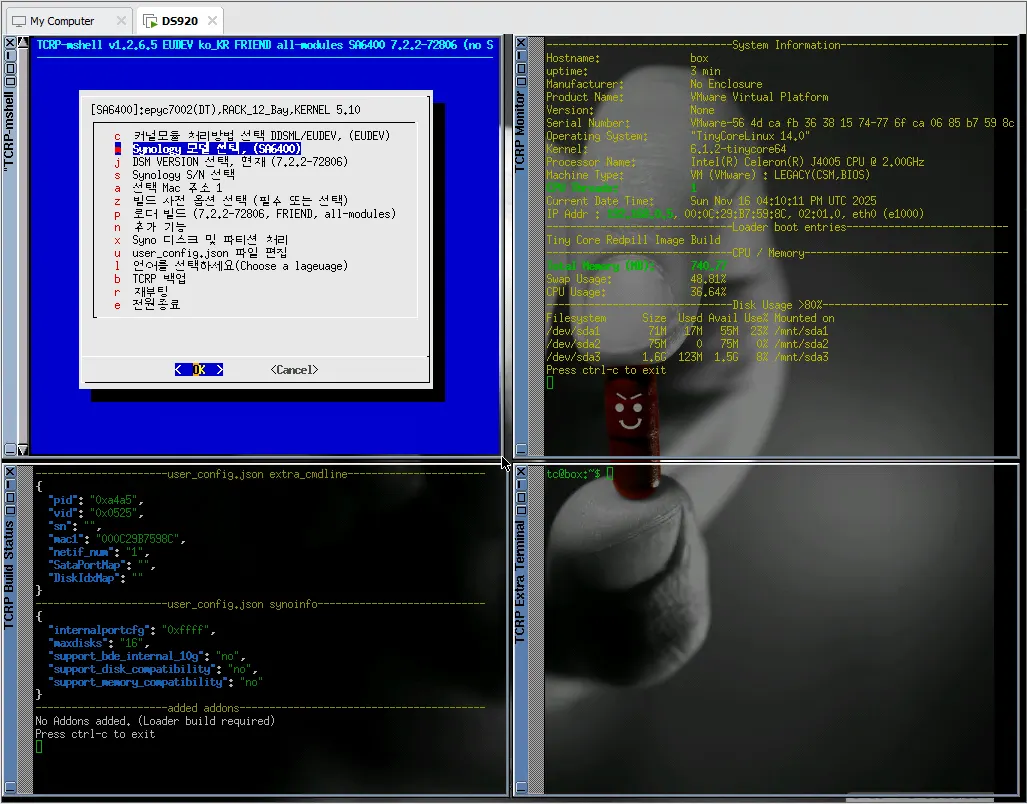Click the TCRP-mshell scrollbar up arrow
The image size is (1027, 804).
pyautogui.click(x=23, y=43)
